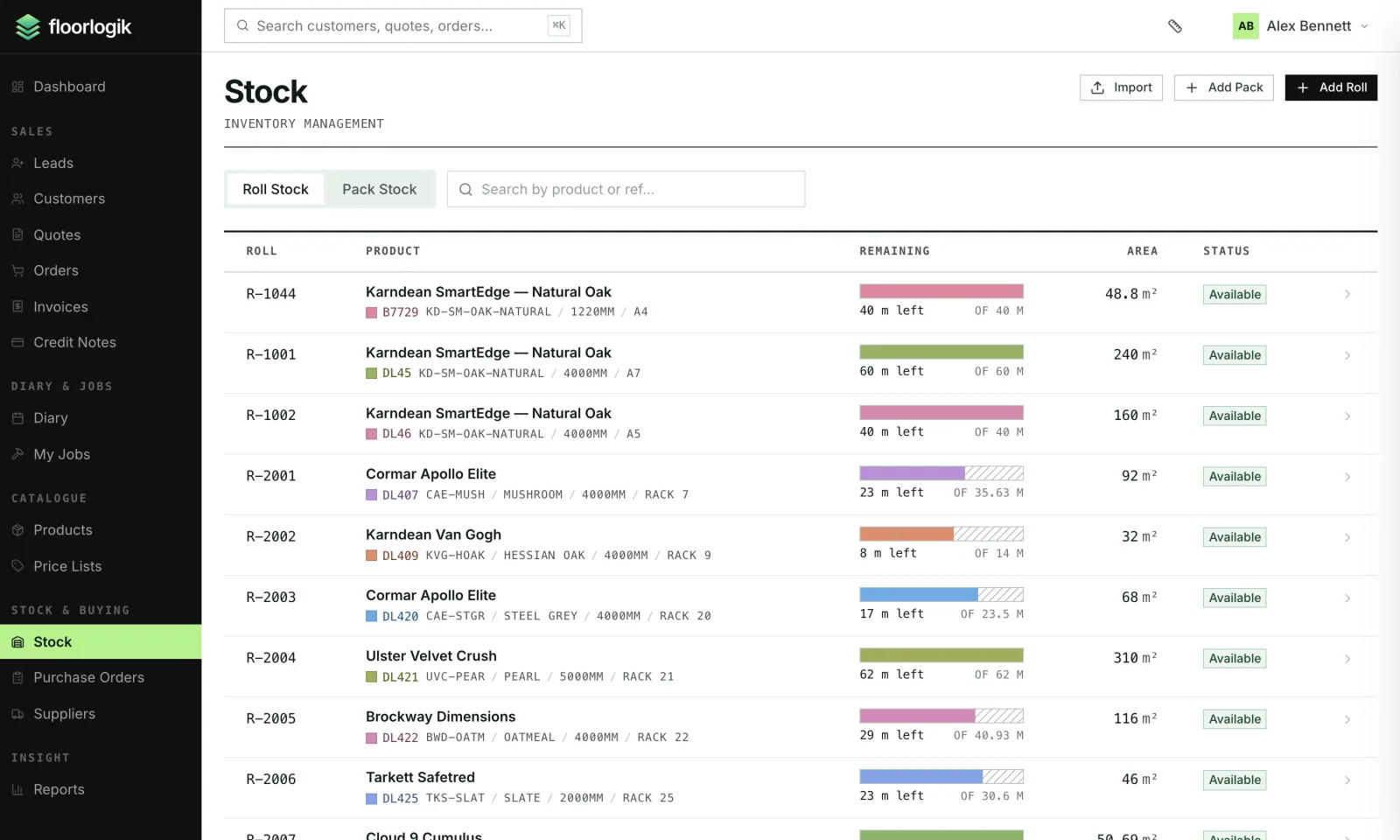The width and height of the screenshot is (1400, 840).
Task: Click the Diary calendar icon
Action: (17, 418)
